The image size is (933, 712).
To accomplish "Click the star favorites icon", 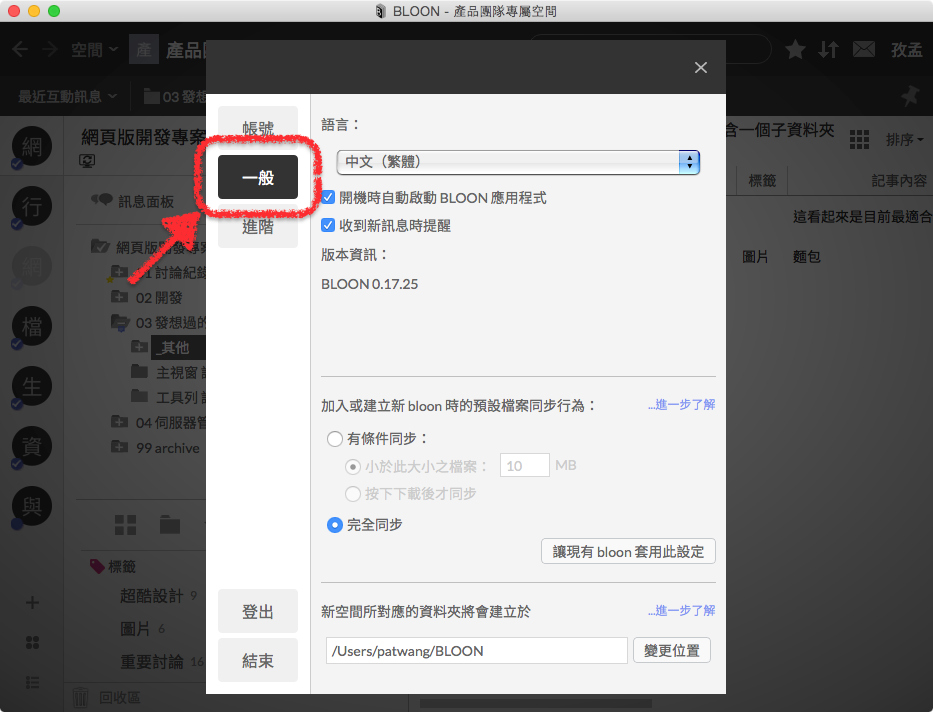I will click(795, 49).
